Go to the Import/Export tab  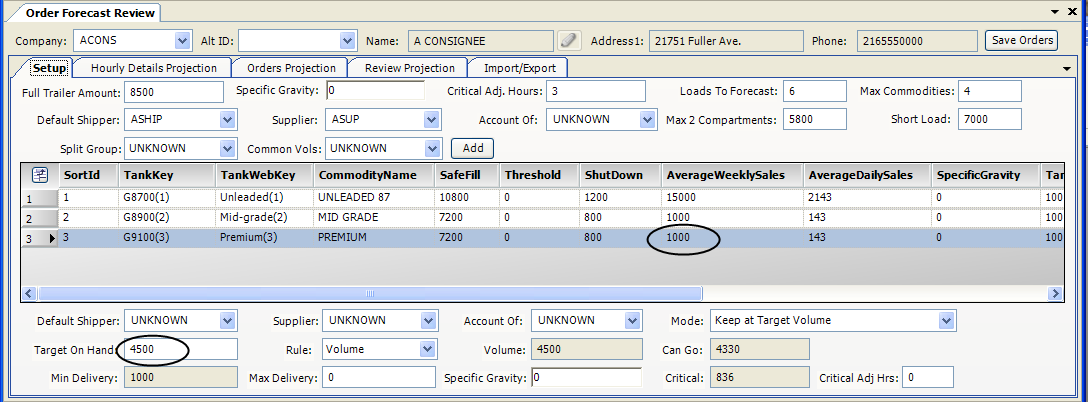pos(520,68)
